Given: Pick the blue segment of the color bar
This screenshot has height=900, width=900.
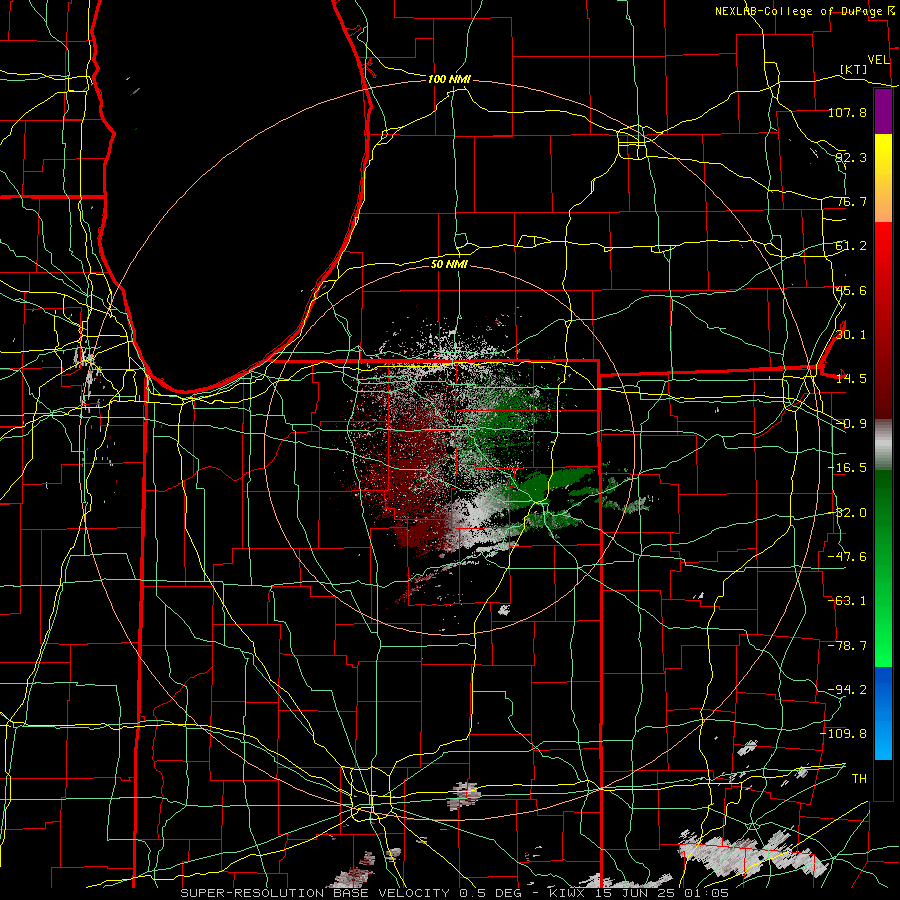Looking at the screenshot, I should point(883,713).
